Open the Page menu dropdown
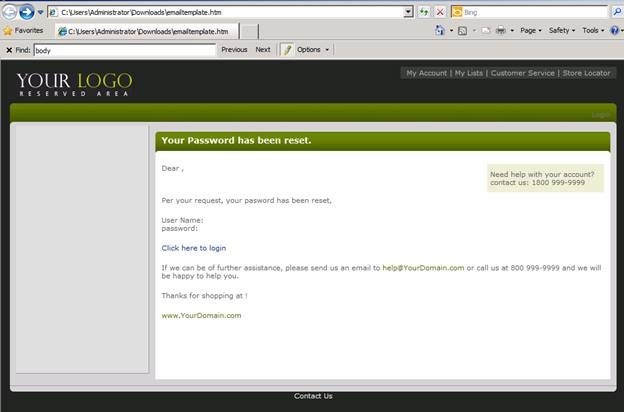This screenshot has height=412, width=624. (x=531, y=31)
